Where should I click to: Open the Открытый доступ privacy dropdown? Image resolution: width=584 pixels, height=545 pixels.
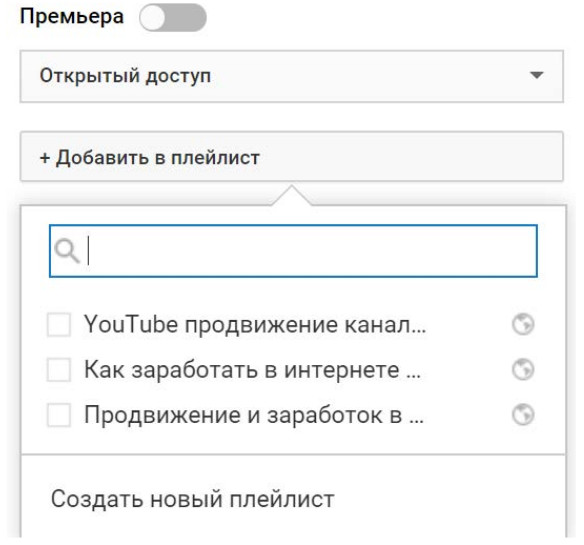tap(292, 76)
